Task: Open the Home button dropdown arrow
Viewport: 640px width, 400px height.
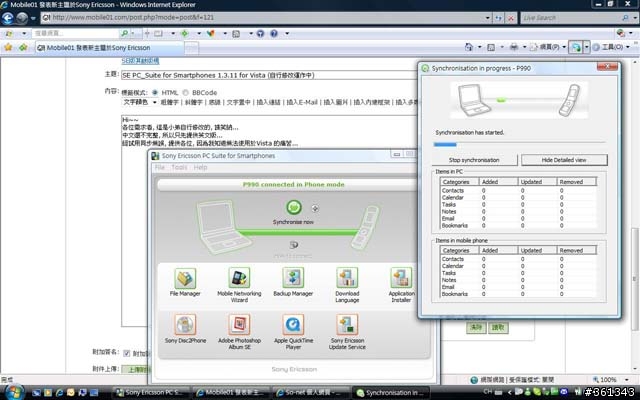Action: coord(479,47)
